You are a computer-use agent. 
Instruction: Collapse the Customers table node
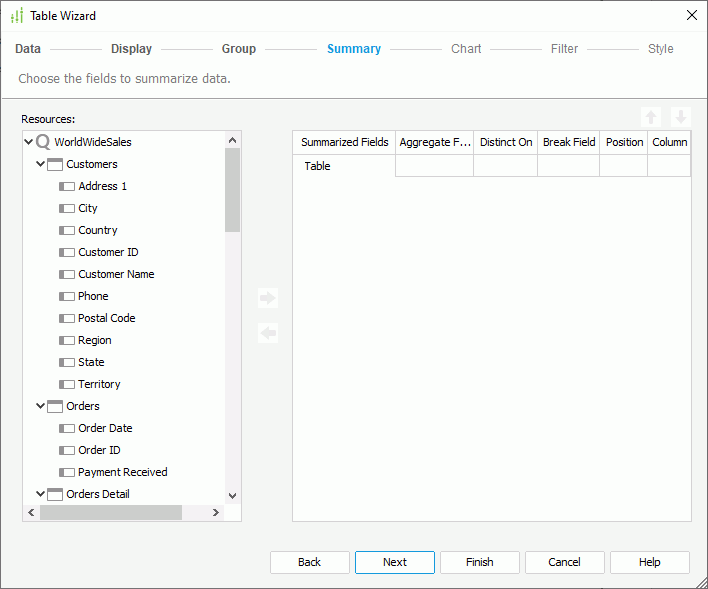pos(41,164)
